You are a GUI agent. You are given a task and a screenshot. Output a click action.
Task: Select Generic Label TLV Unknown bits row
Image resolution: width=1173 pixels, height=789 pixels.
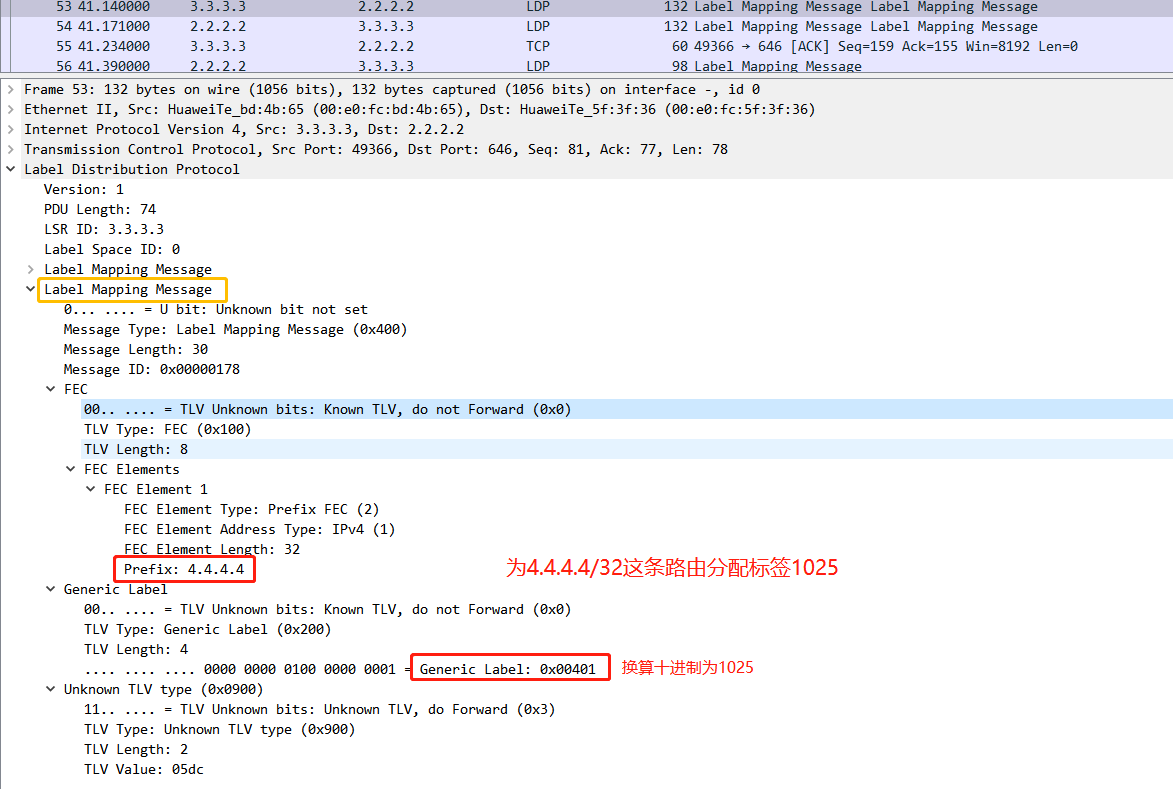coord(327,610)
